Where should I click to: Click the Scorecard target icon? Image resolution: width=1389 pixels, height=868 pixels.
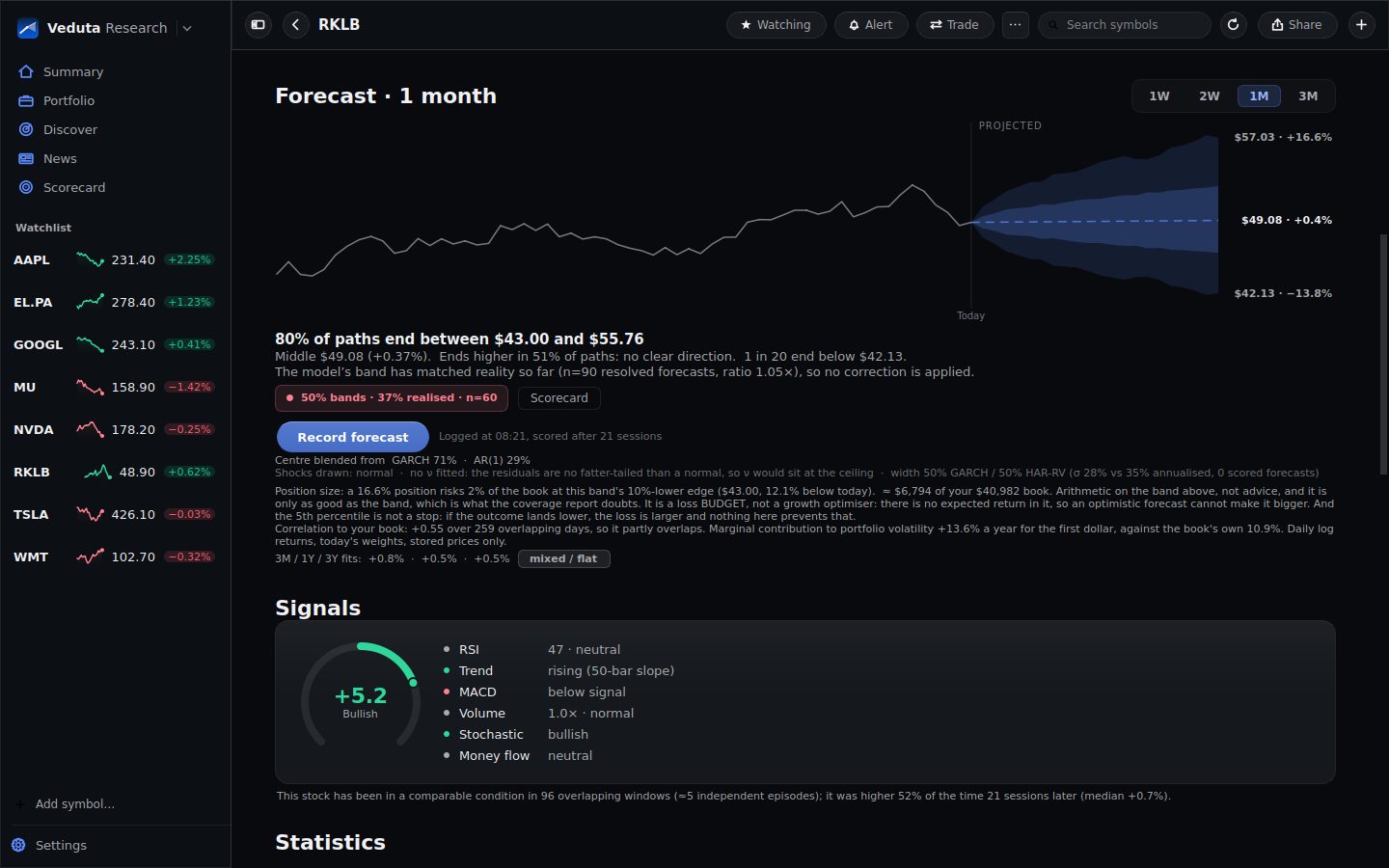pos(26,187)
